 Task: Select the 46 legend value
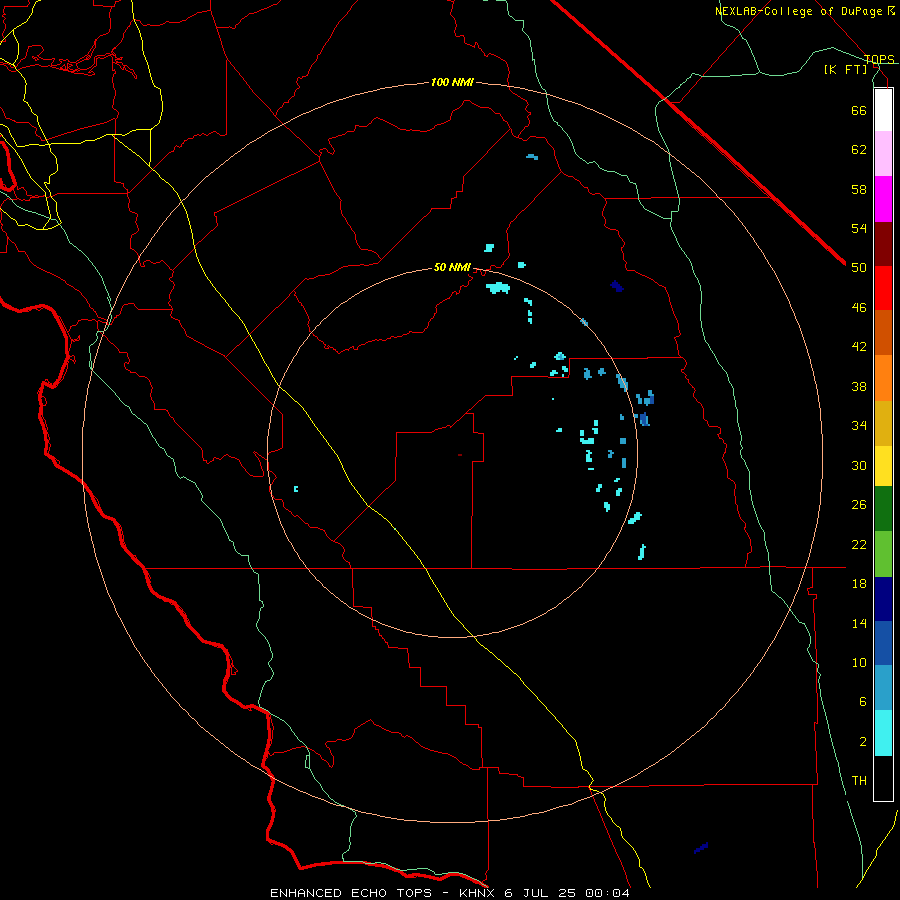point(859,308)
